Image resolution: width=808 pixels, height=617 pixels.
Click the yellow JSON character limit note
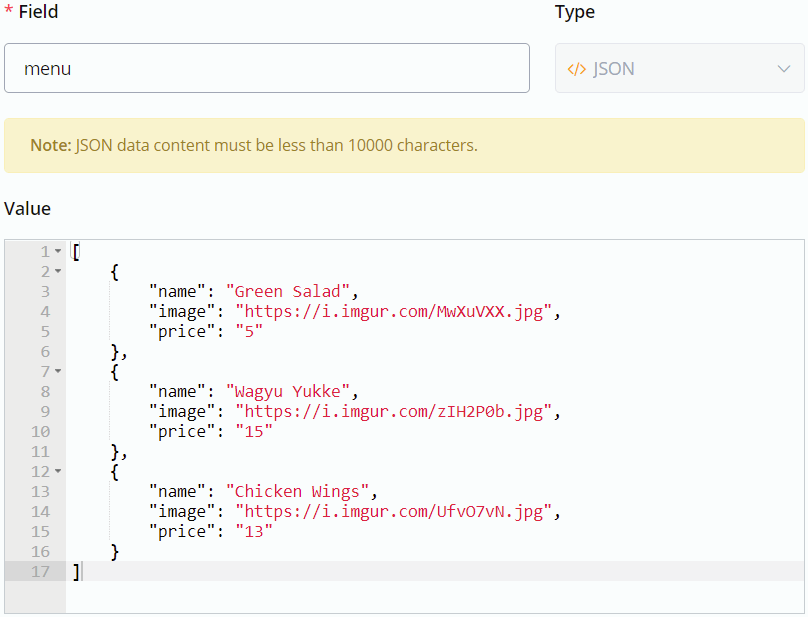[404, 145]
